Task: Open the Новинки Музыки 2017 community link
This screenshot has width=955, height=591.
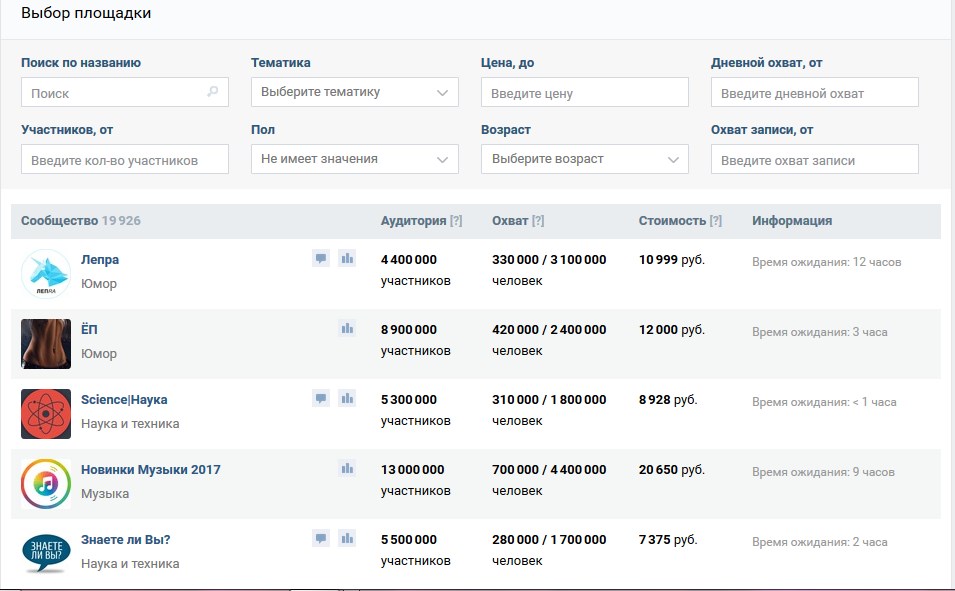Action: click(x=150, y=470)
